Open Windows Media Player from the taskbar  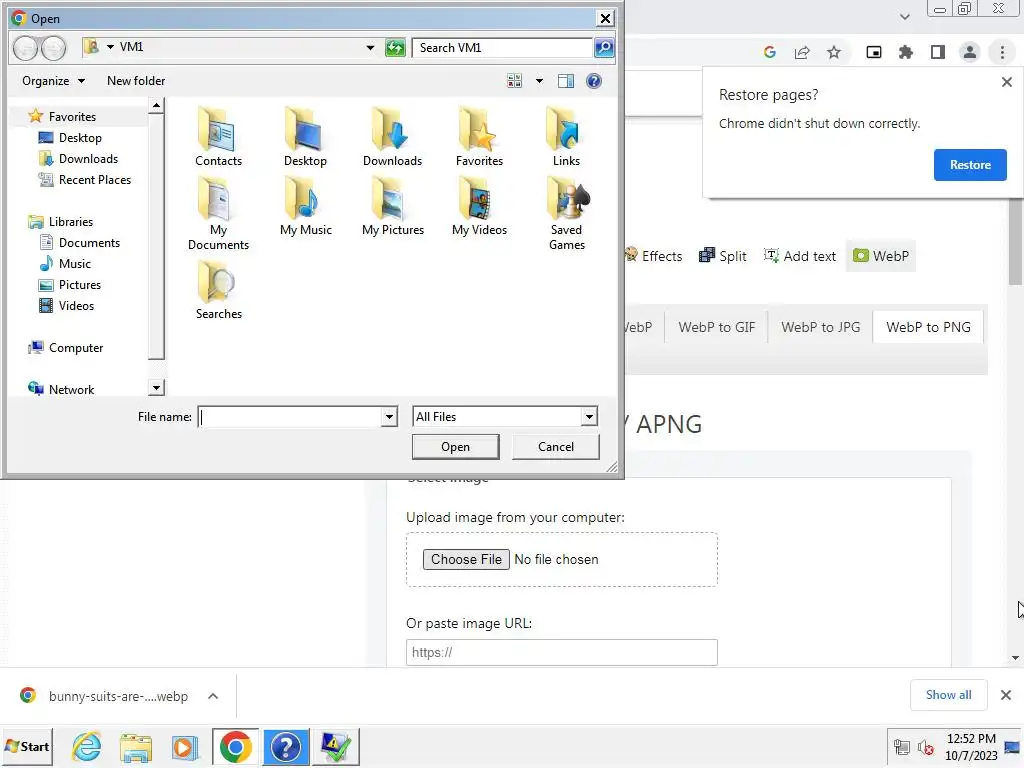(185, 746)
